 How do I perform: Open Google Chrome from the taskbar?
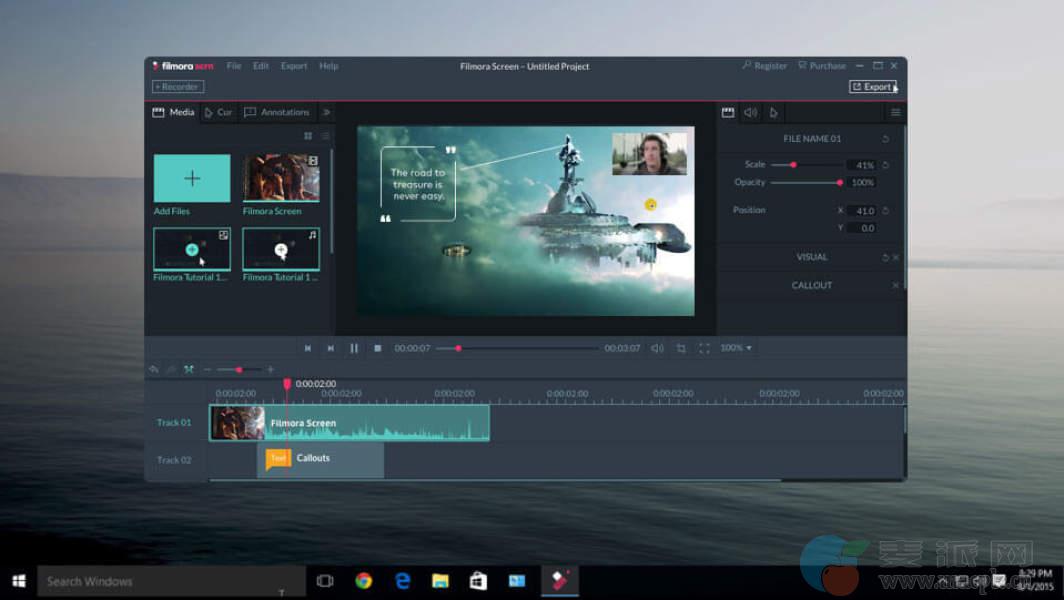point(364,581)
